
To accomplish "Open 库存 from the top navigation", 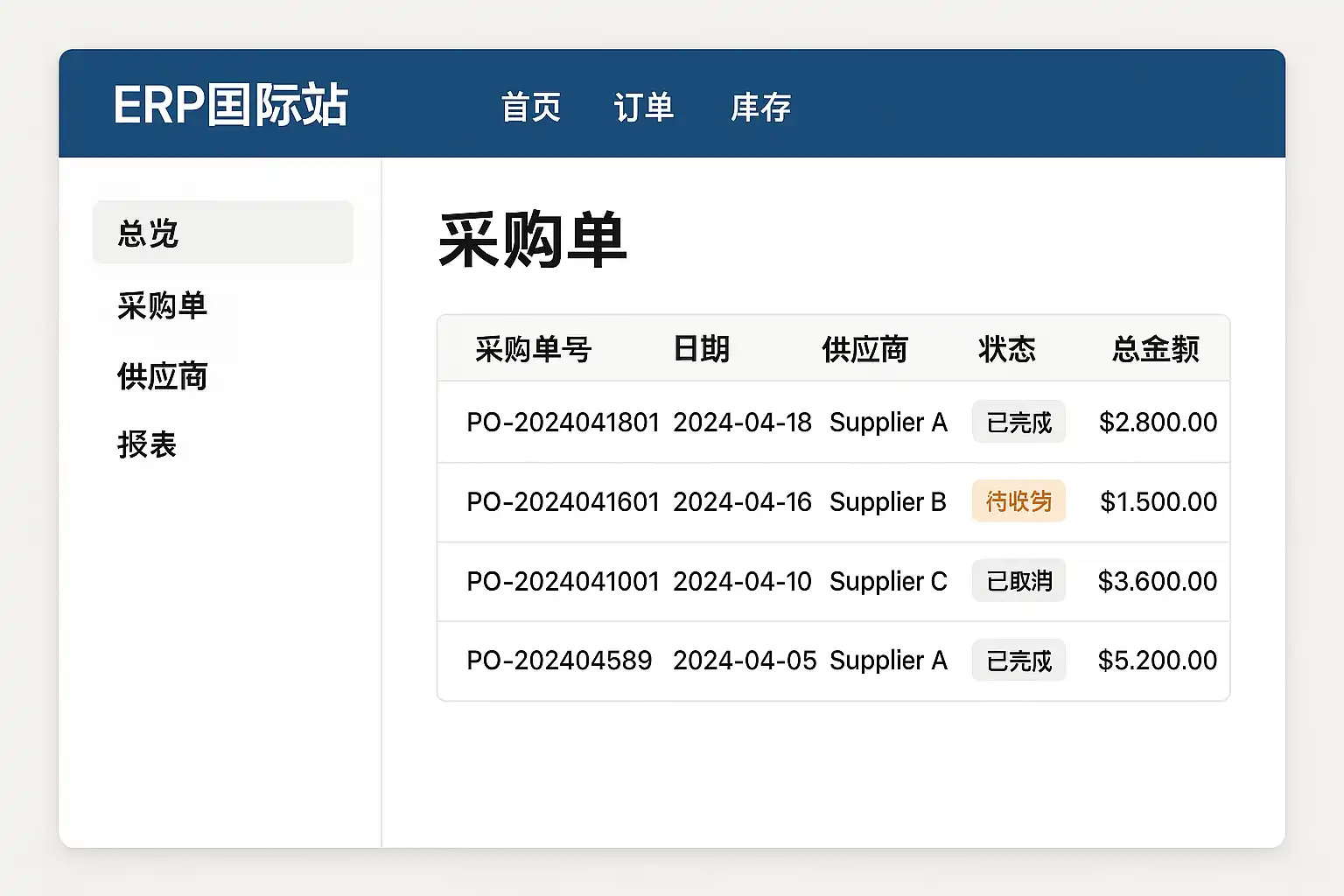I will [760, 108].
